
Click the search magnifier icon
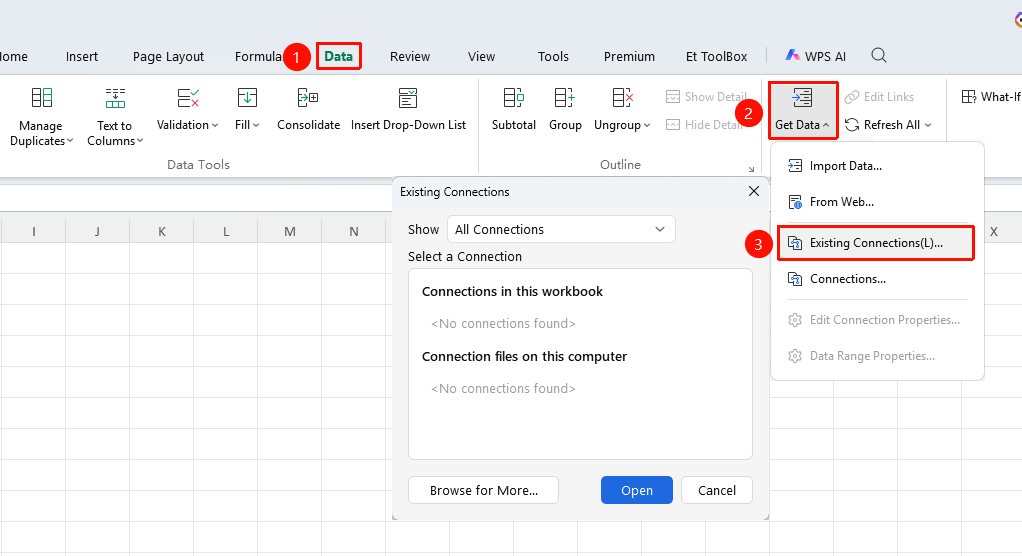tap(879, 55)
